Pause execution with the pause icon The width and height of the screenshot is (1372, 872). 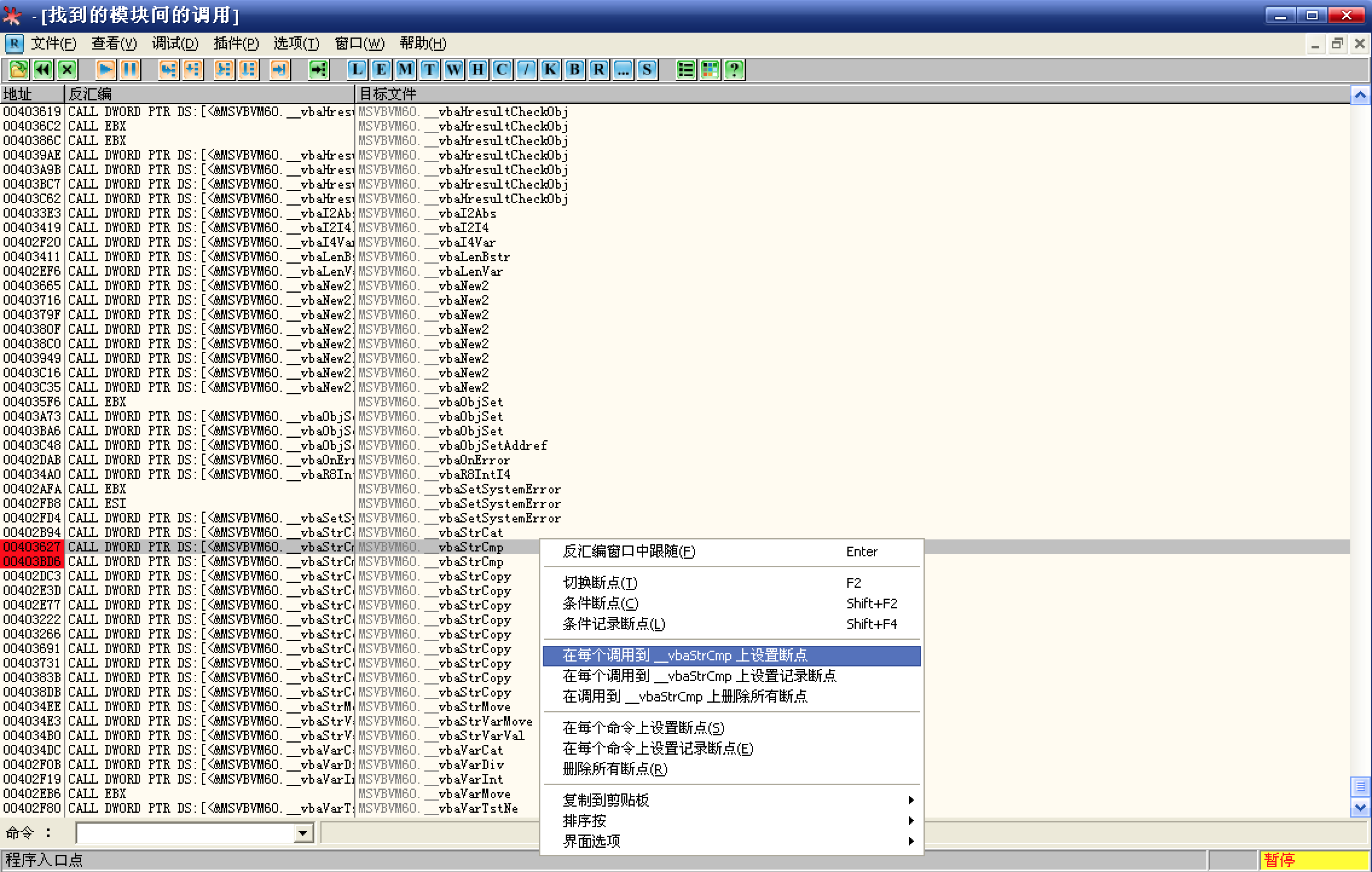[131, 70]
